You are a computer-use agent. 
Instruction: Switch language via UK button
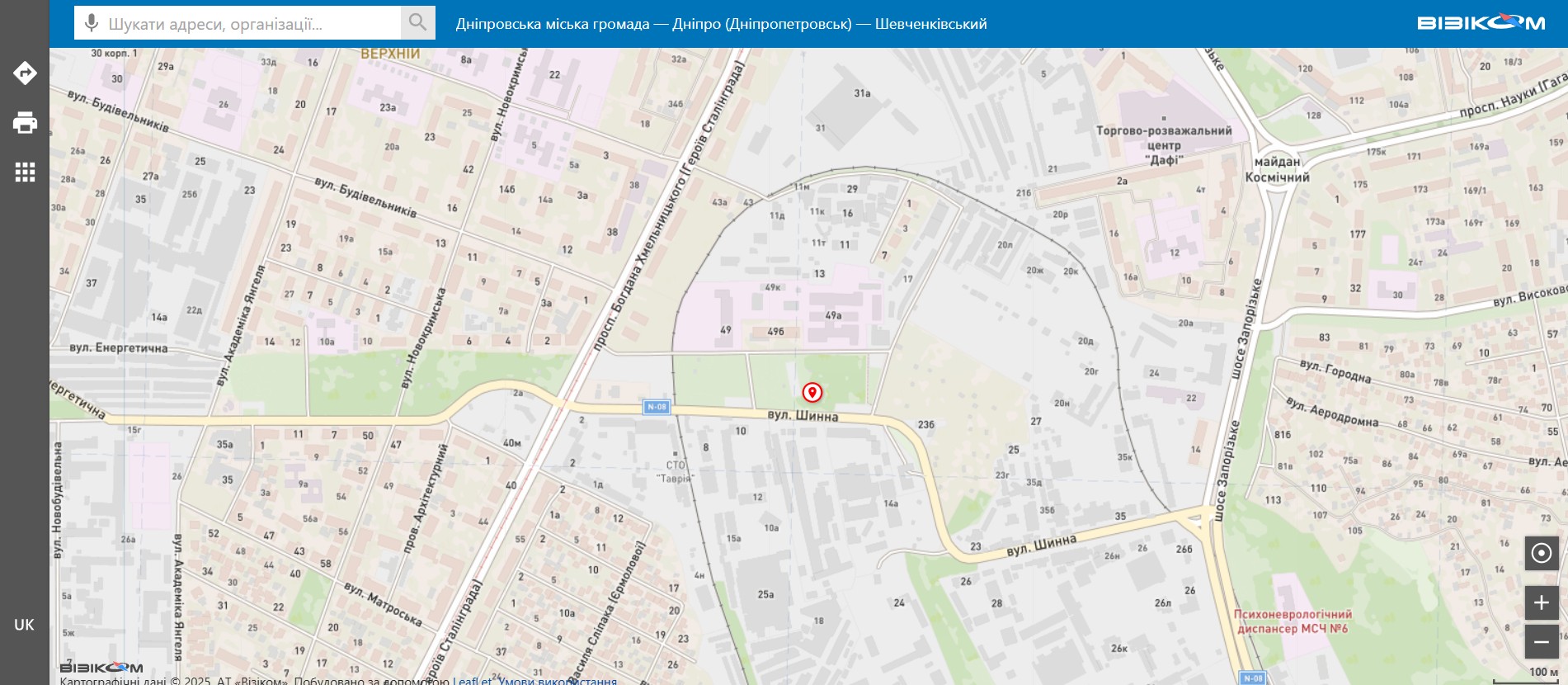coord(25,625)
